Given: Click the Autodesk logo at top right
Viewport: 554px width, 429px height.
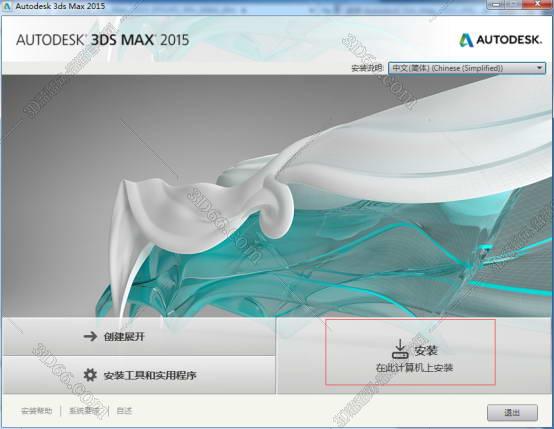Looking at the screenshot, I should click(500, 40).
